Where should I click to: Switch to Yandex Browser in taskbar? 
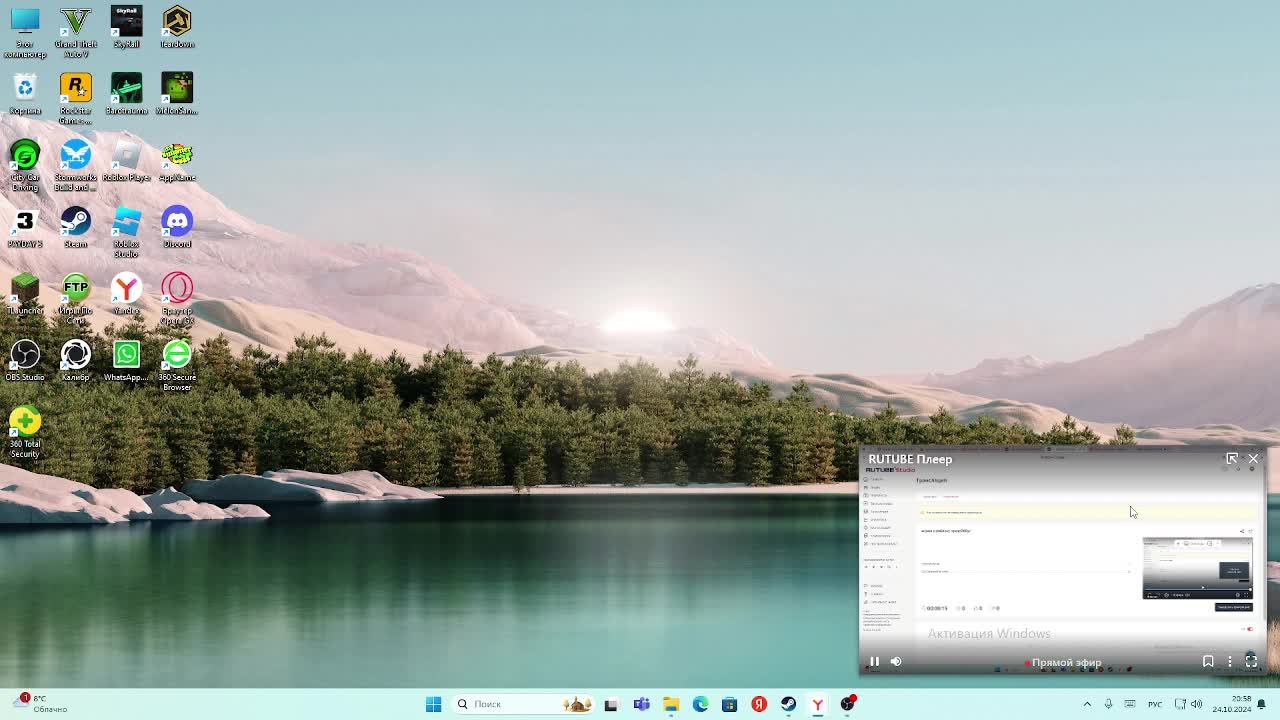(x=817, y=704)
